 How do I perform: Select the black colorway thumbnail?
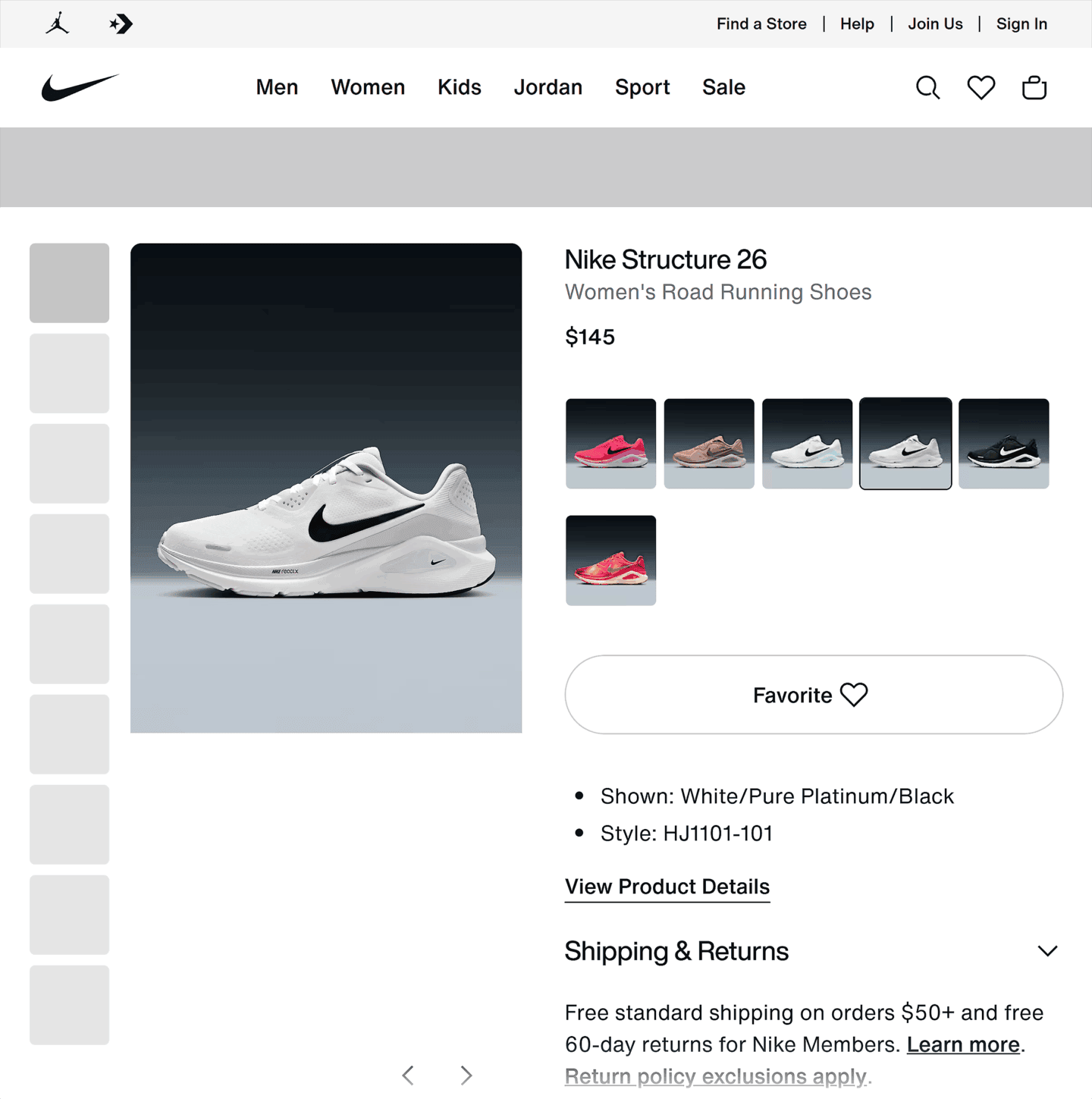coord(1003,444)
